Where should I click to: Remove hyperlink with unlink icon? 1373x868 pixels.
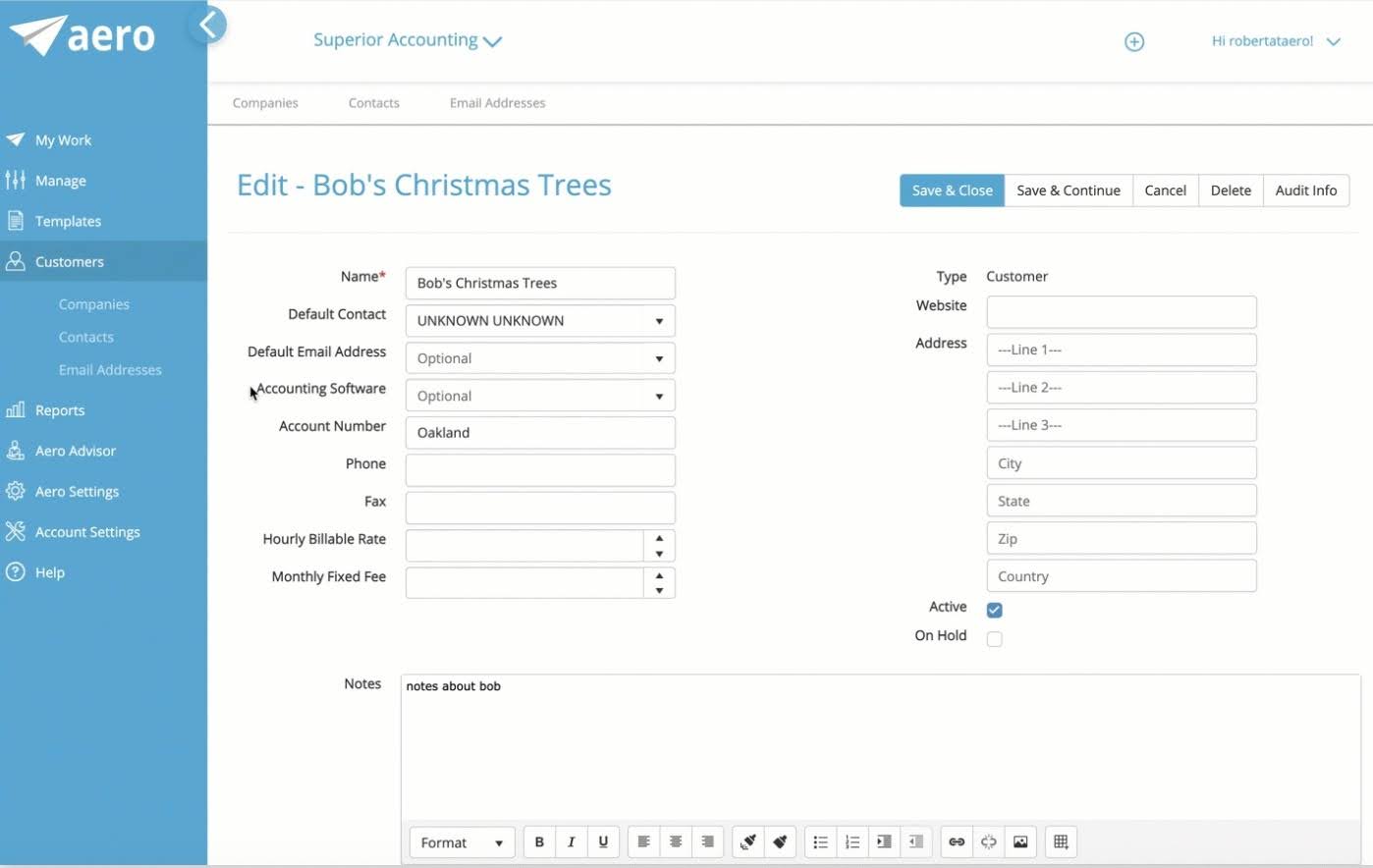click(989, 841)
